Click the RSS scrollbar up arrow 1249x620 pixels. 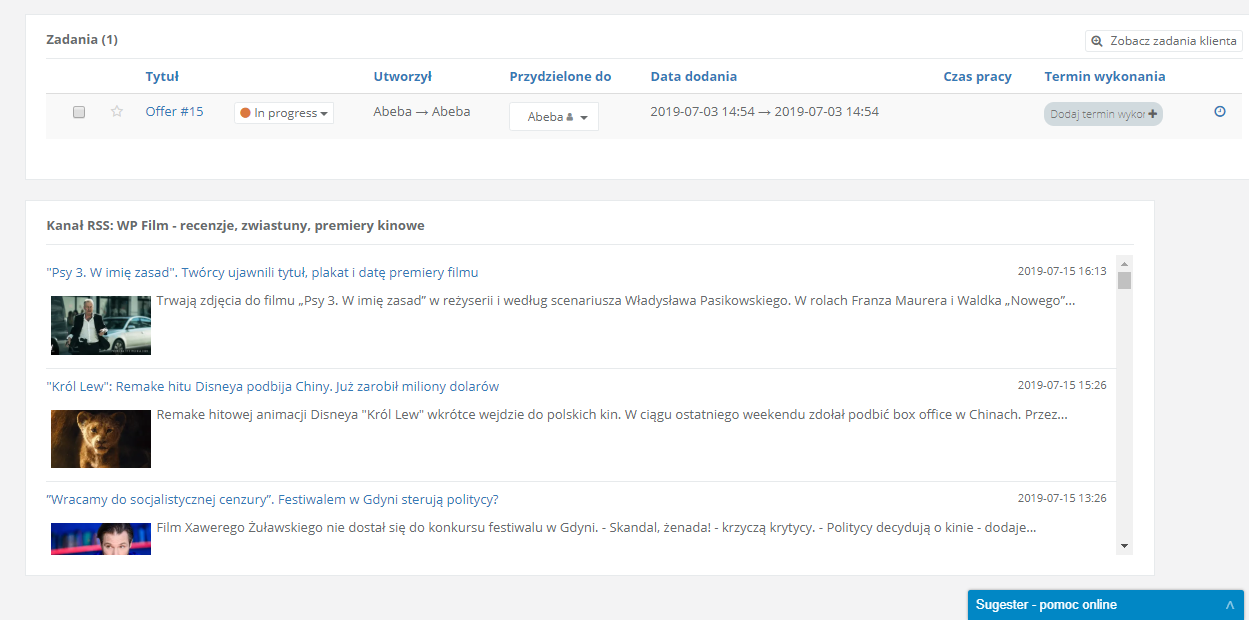coord(1124,262)
